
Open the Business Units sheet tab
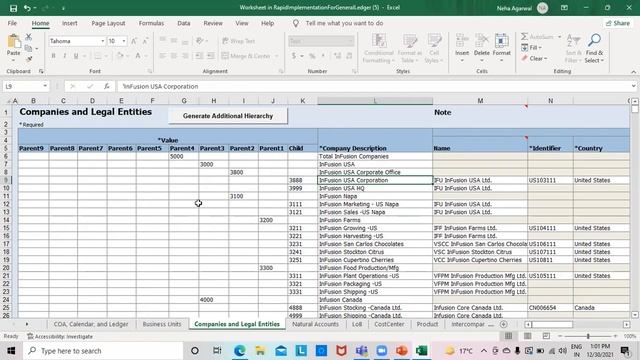(x=162, y=324)
